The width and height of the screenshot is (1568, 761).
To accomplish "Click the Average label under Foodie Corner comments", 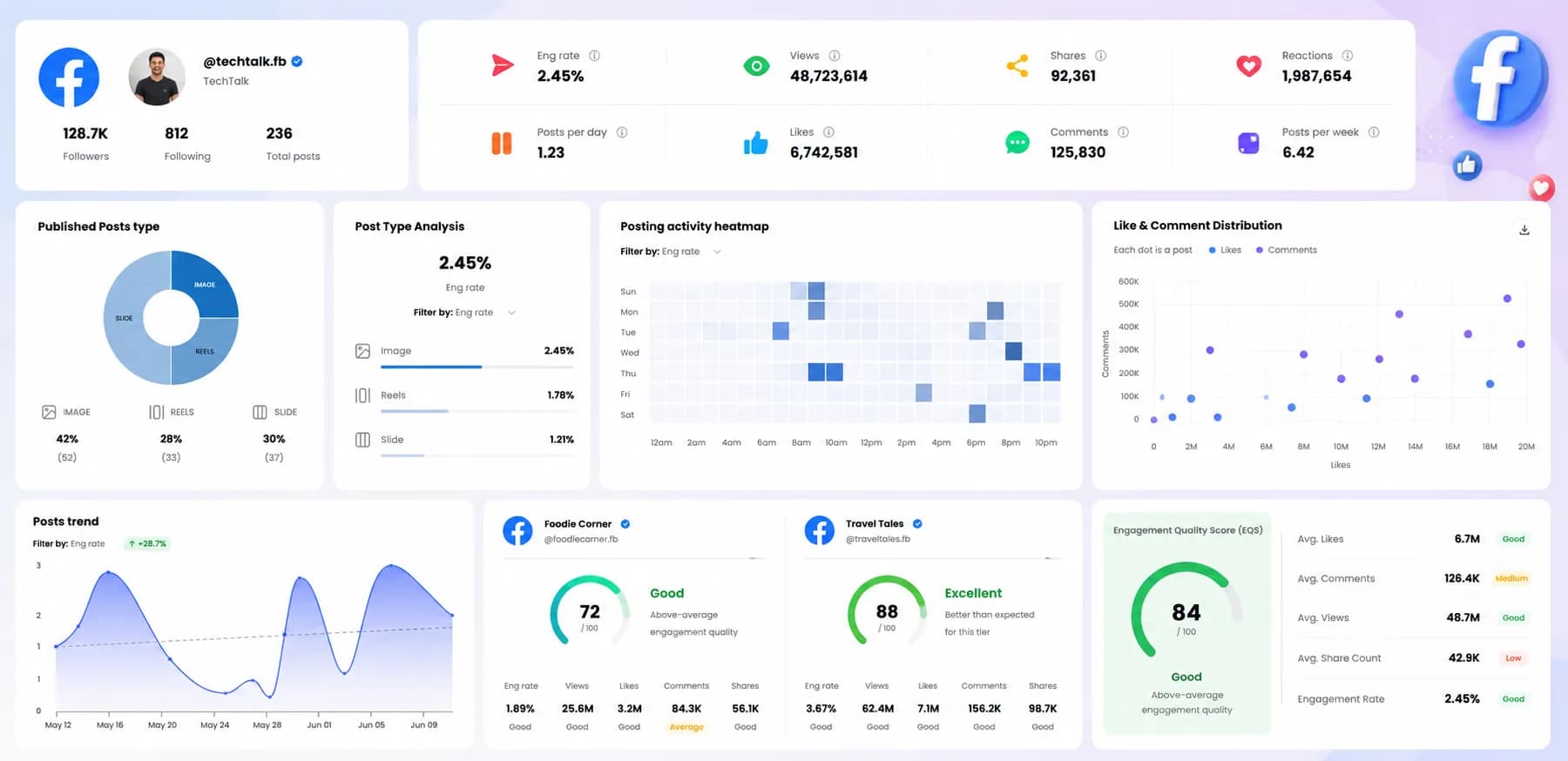I will (x=686, y=727).
